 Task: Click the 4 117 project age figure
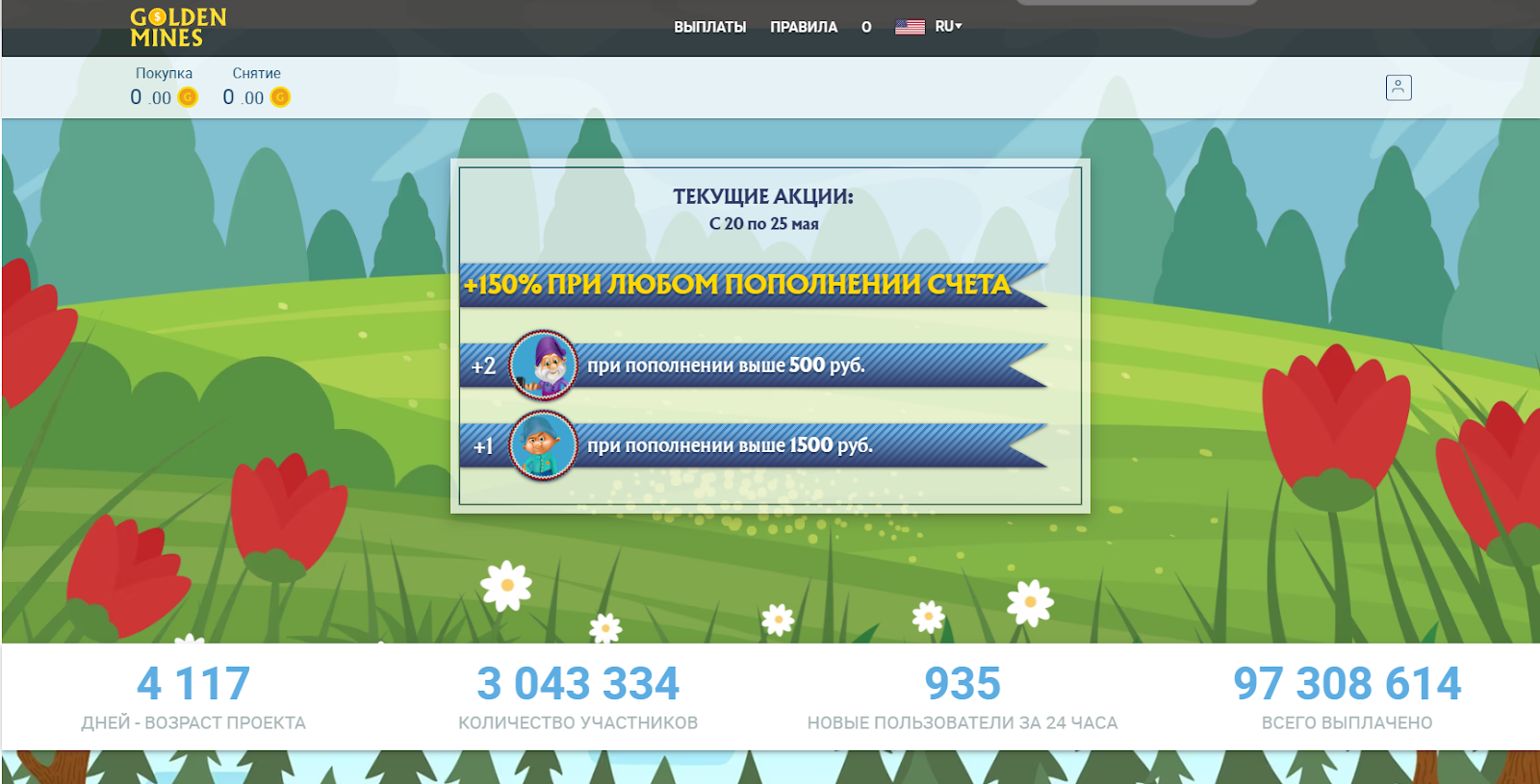[193, 684]
